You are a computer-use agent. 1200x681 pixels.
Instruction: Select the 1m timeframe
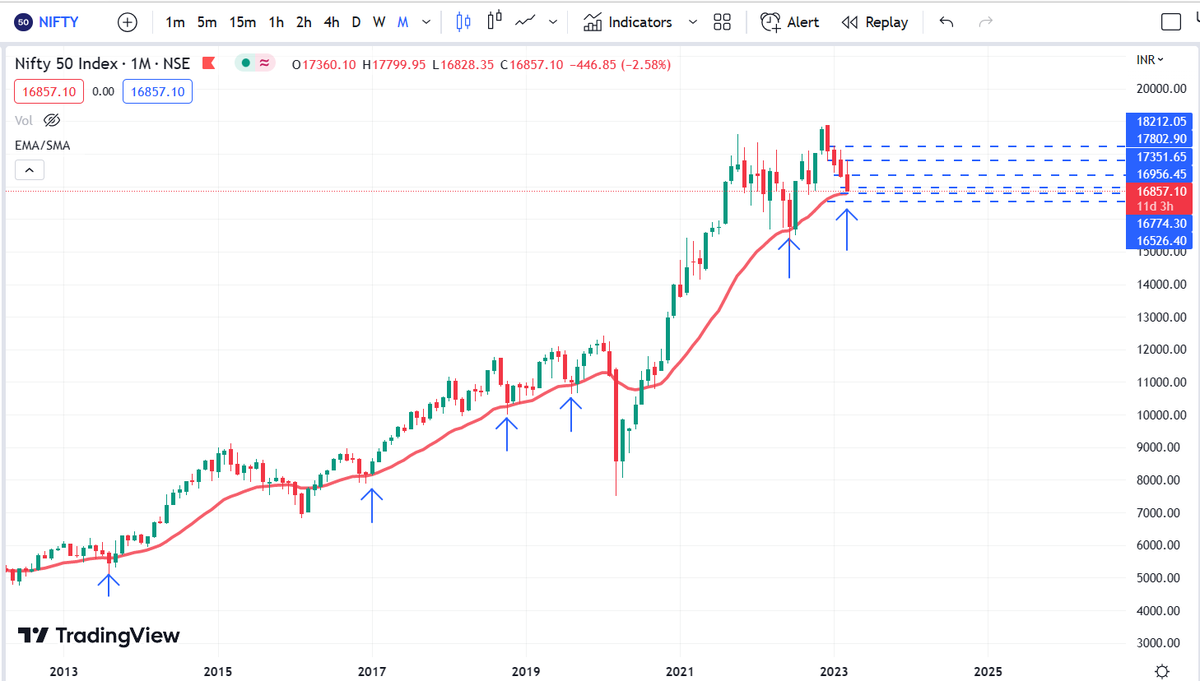[175, 22]
